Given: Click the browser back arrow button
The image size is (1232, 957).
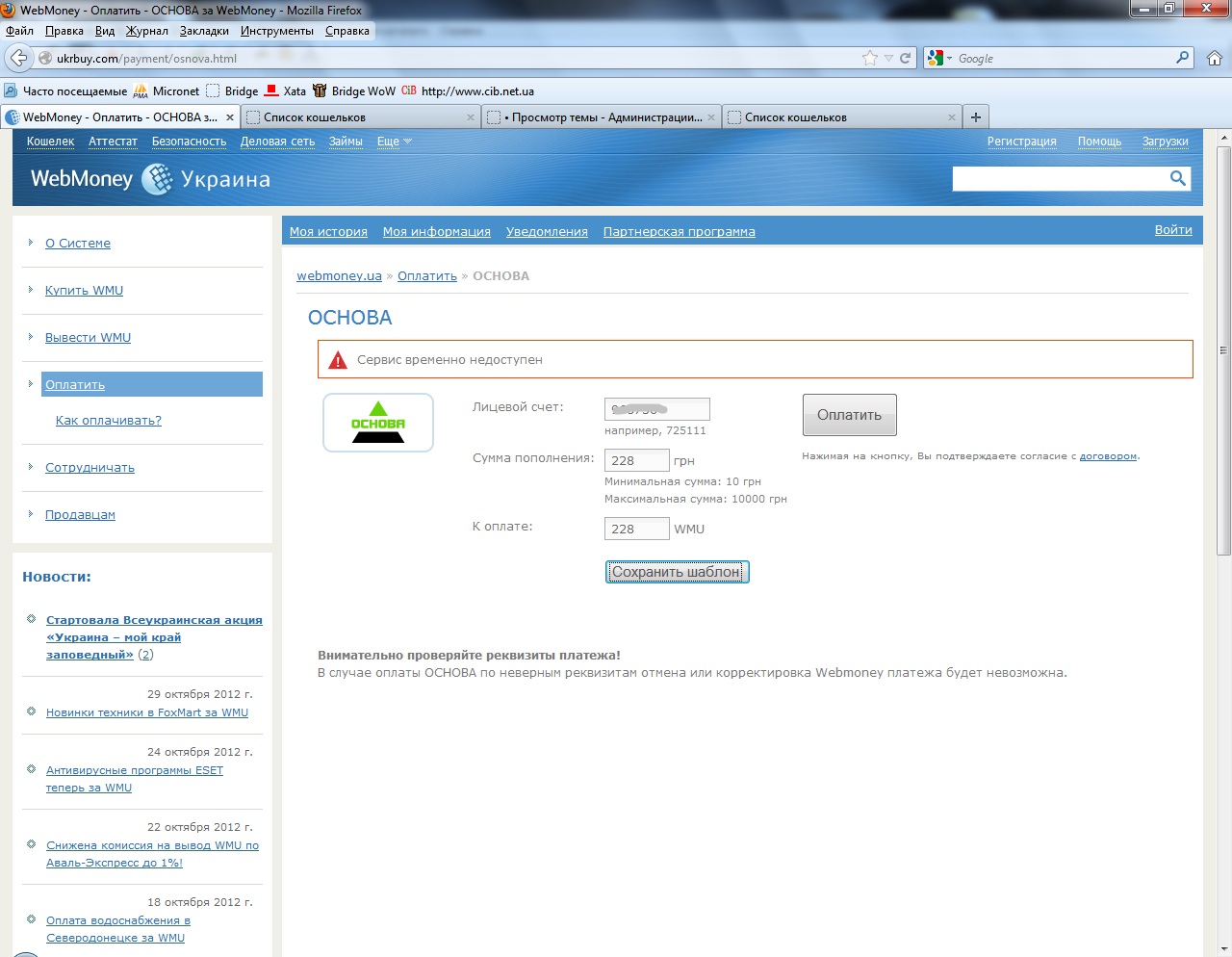Looking at the screenshot, I should pos(18,58).
